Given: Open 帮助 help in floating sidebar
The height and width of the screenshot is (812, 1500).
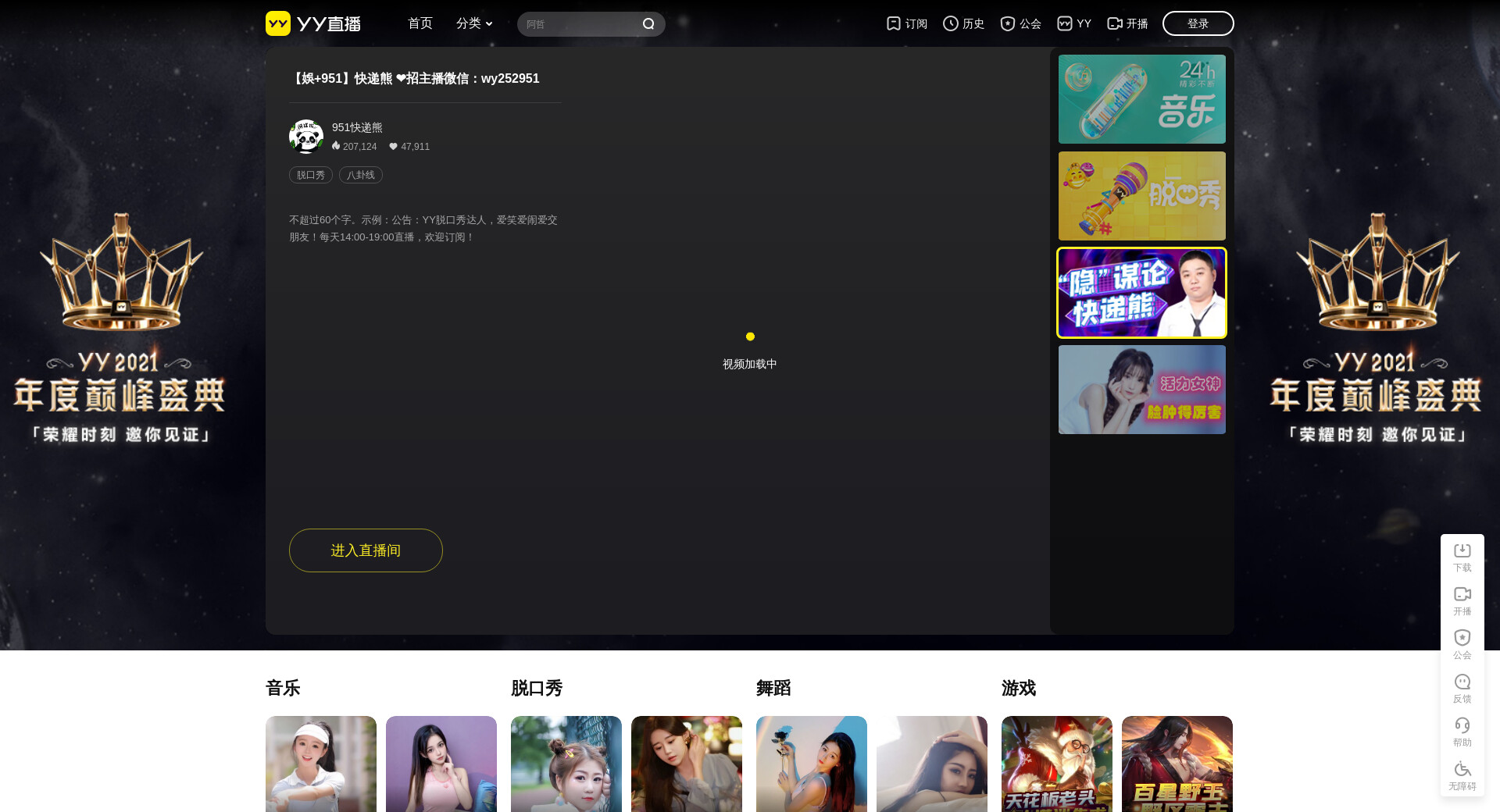Looking at the screenshot, I should [x=1462, y=732].
